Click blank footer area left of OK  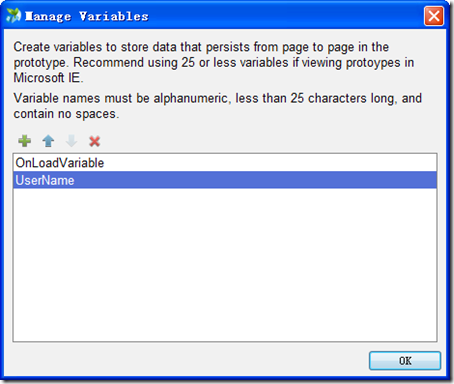pyautogui.click(x=187, y=361)
